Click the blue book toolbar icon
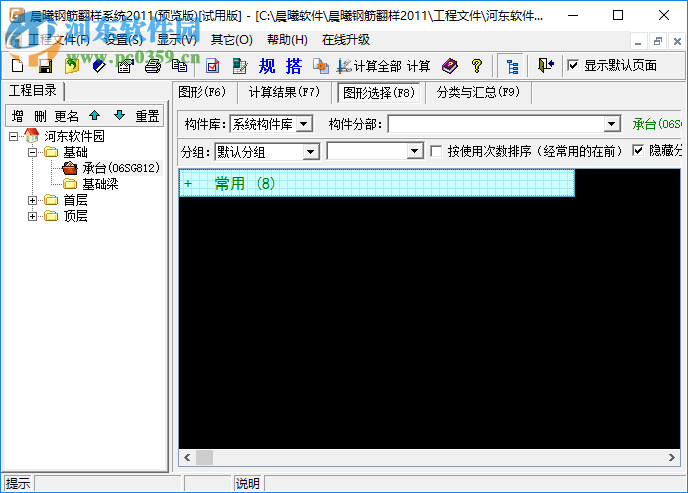 point(99,66)
